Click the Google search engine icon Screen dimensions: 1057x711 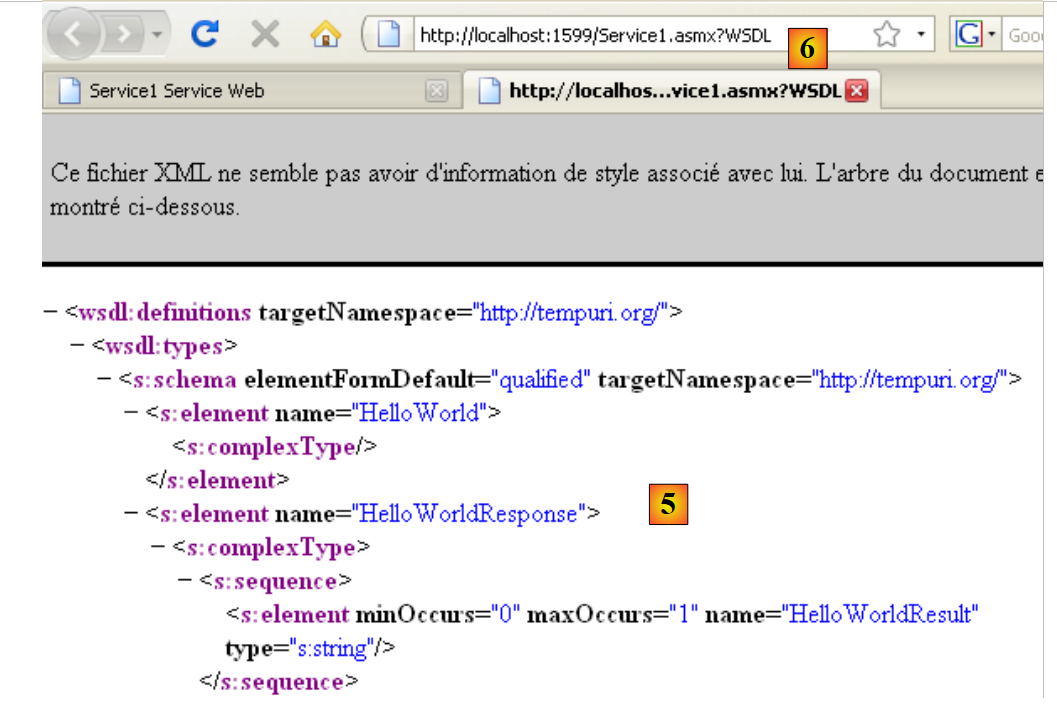tap(968, 36)
